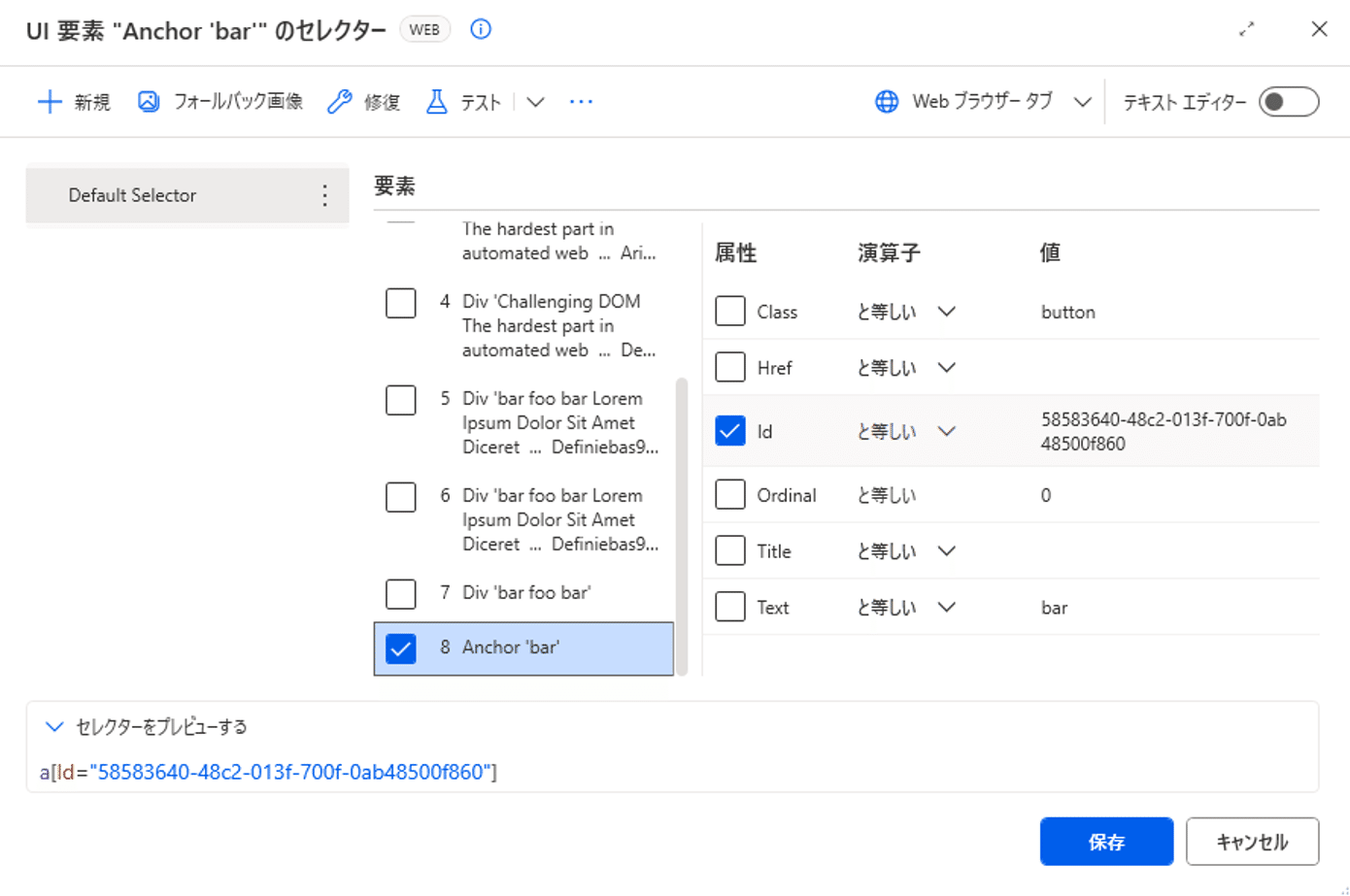Click the テスト flask icon
This screenshot has width=1350, height=896.
(437, 102)
